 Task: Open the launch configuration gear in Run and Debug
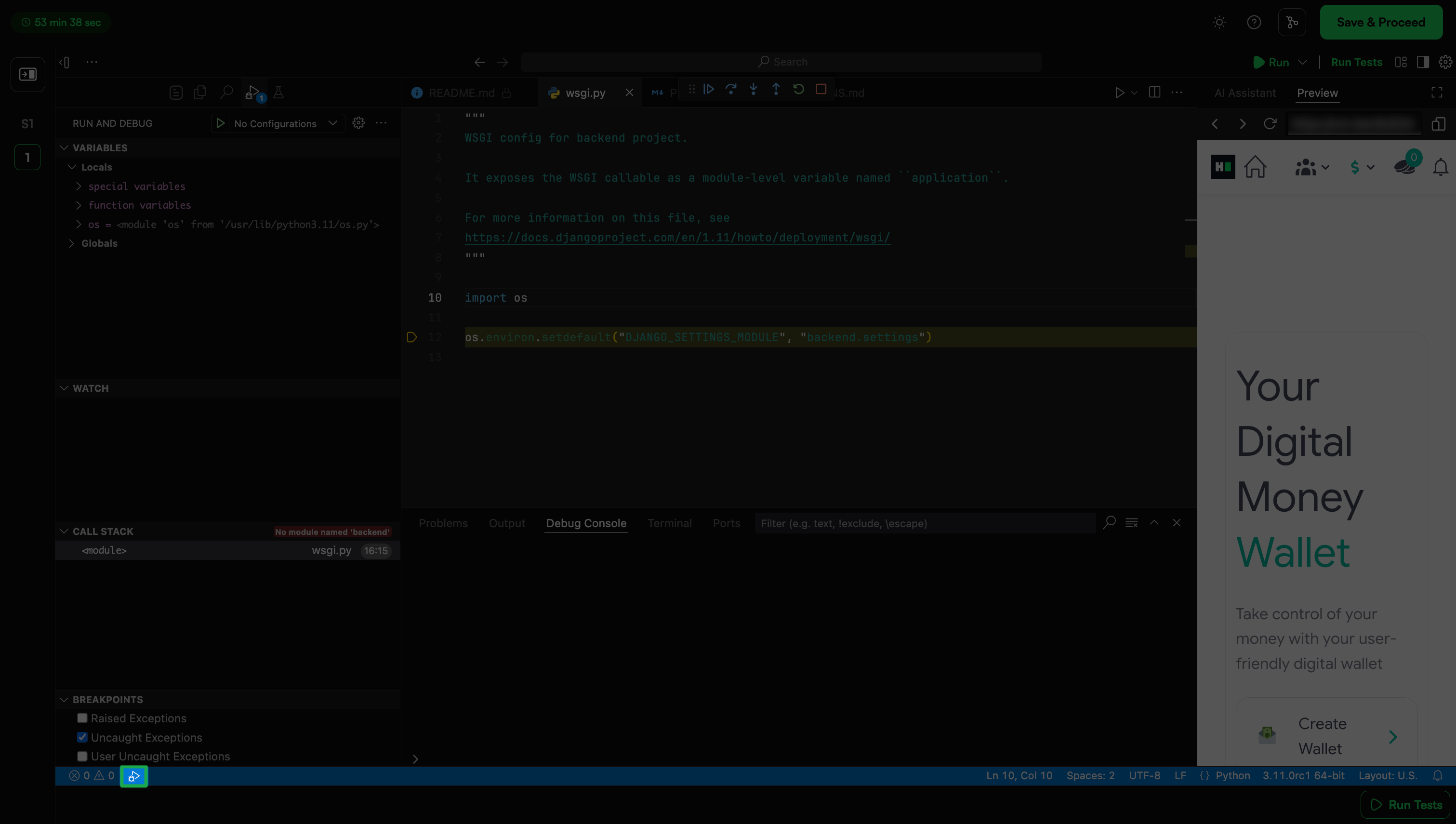coord(358,123)
